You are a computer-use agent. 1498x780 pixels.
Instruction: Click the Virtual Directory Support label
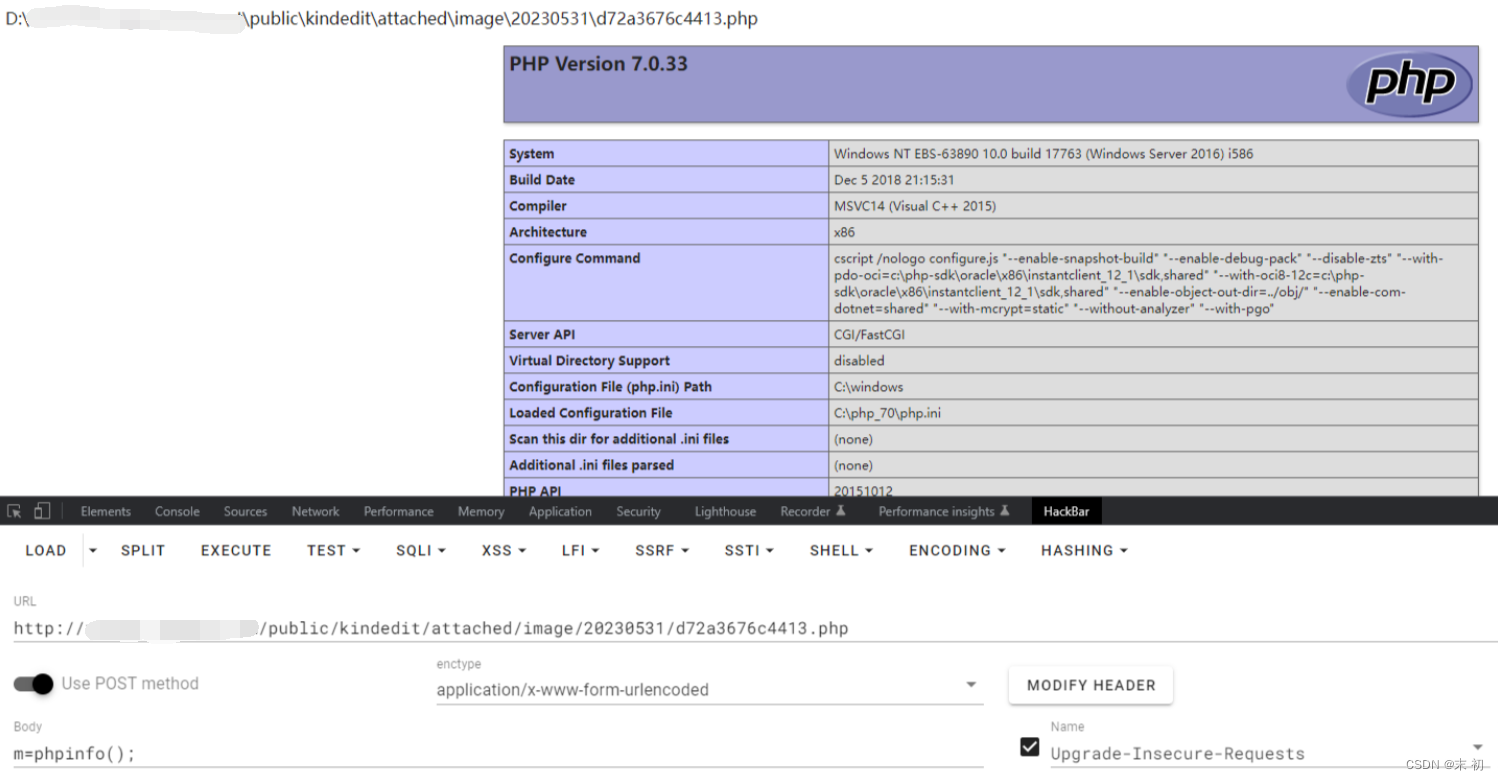coord(589,361)
